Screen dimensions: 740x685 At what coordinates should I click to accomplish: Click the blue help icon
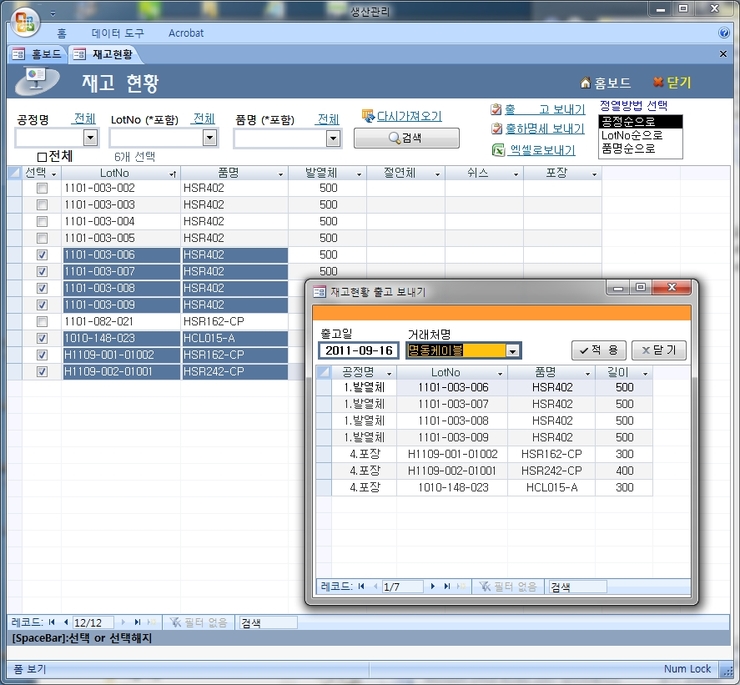tap(723, 33)
